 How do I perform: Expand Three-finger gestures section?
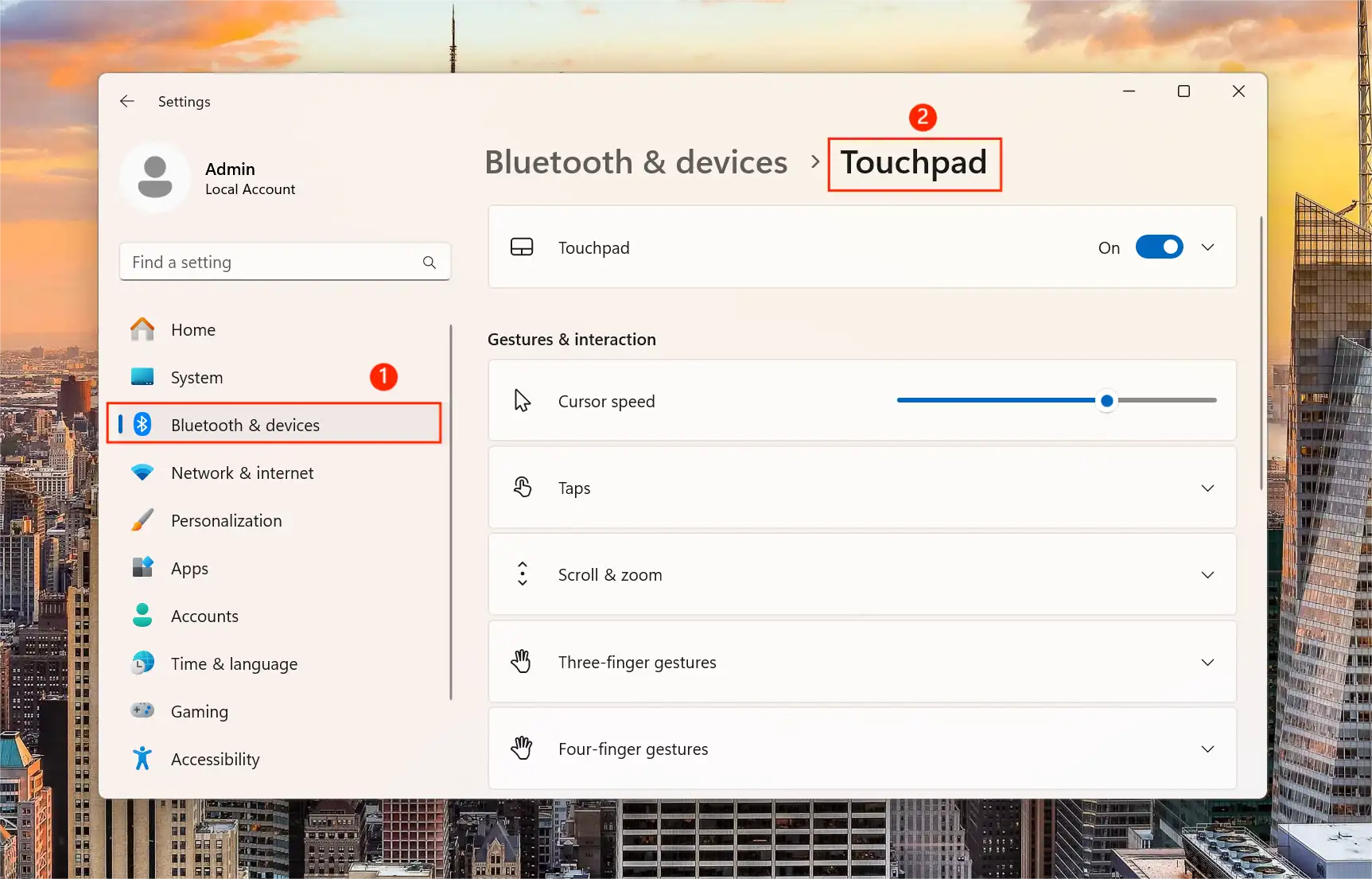coord(1207,663)
